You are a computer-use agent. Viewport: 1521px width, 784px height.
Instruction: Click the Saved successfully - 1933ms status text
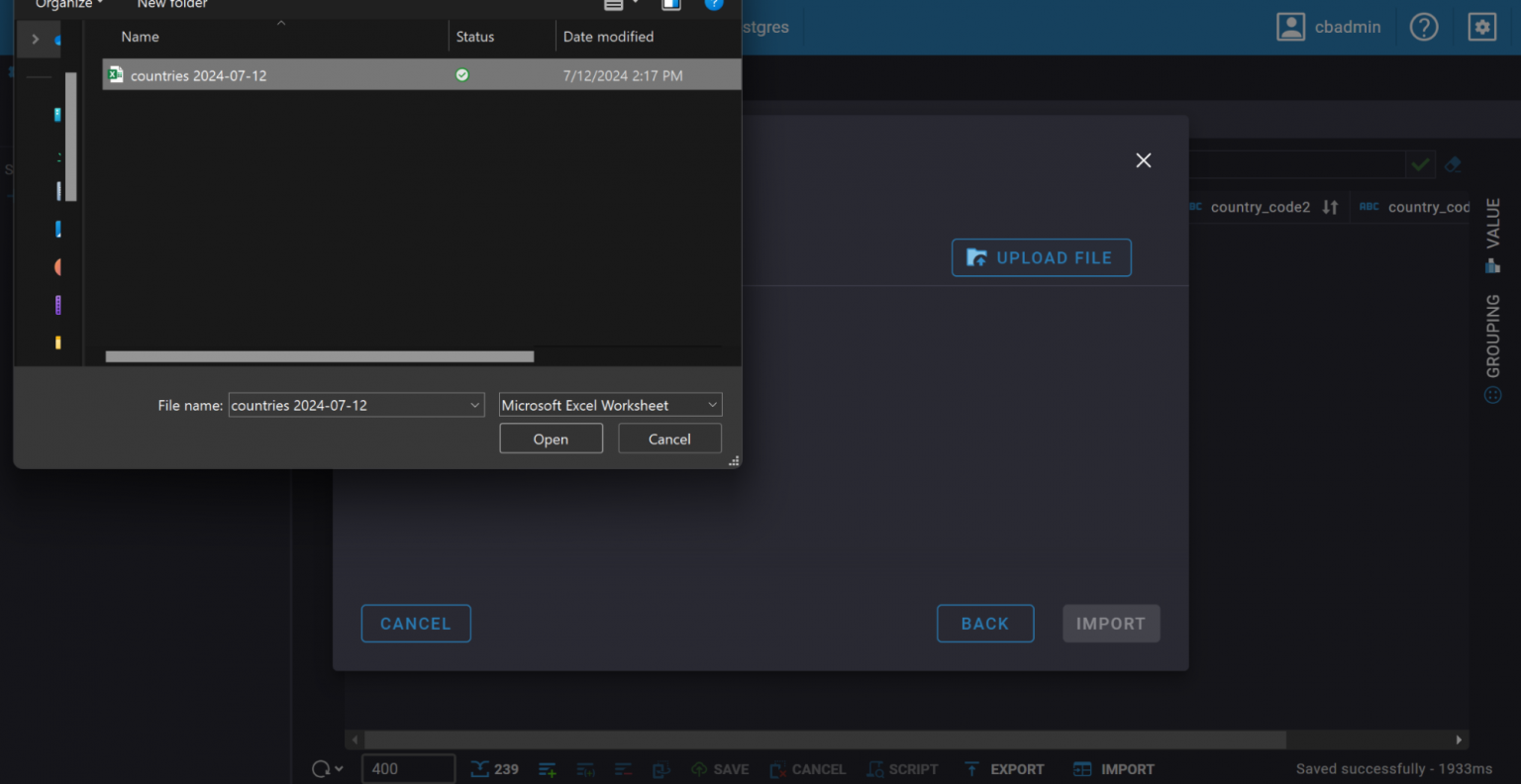pos(1394,769)
